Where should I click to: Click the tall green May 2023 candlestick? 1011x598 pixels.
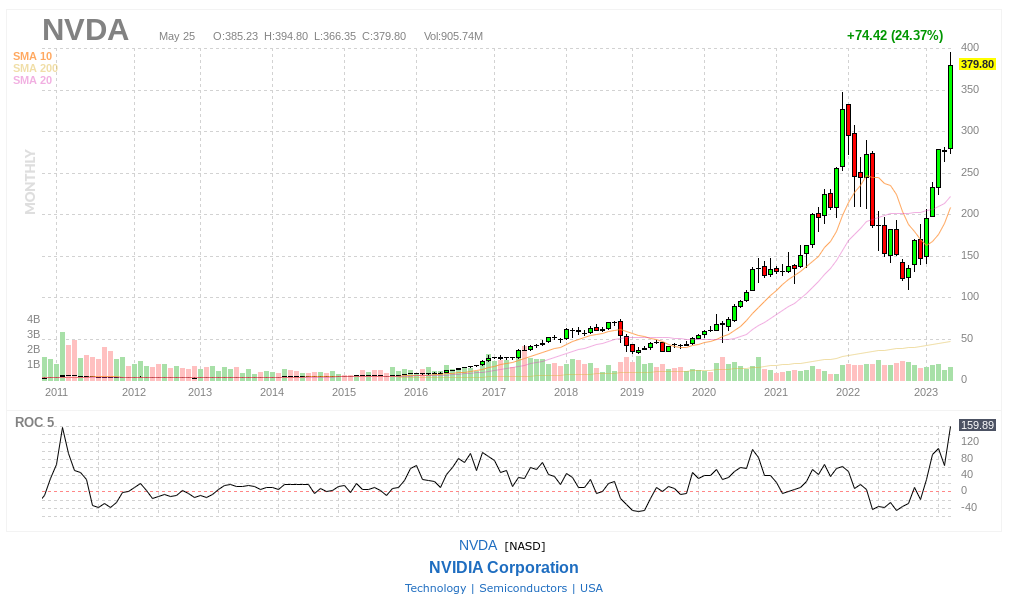point(950,107)
